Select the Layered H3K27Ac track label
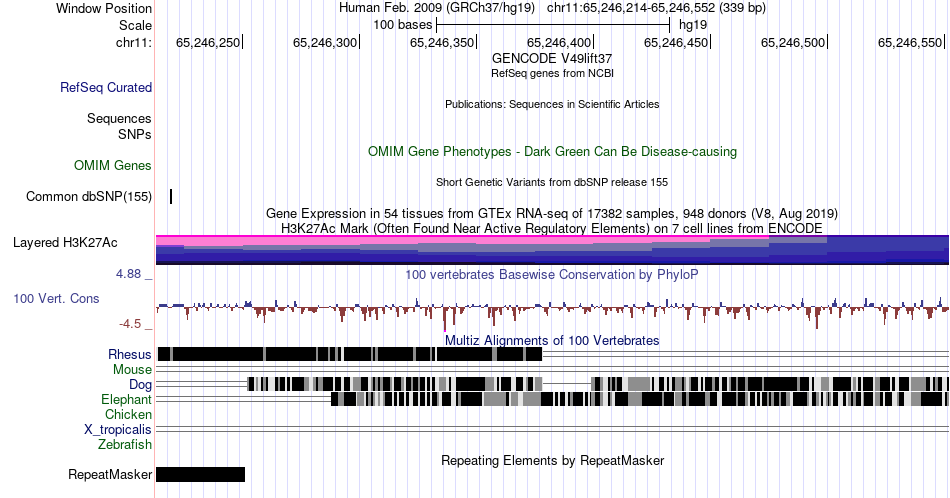The height and width of the screenshot is (498, 950). pos(65,242)
